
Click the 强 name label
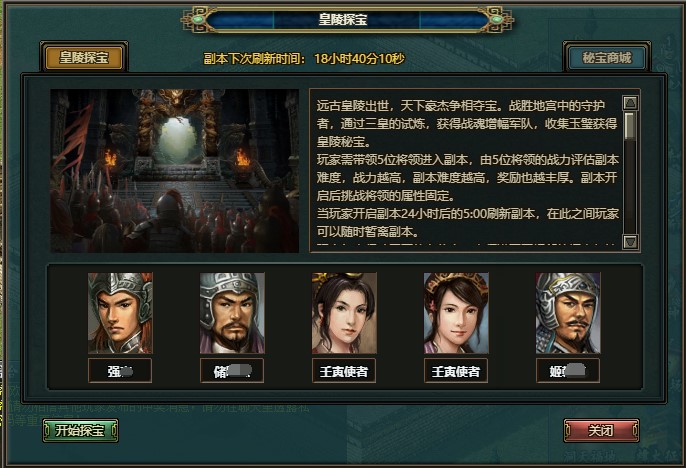[x=120, y=371]
